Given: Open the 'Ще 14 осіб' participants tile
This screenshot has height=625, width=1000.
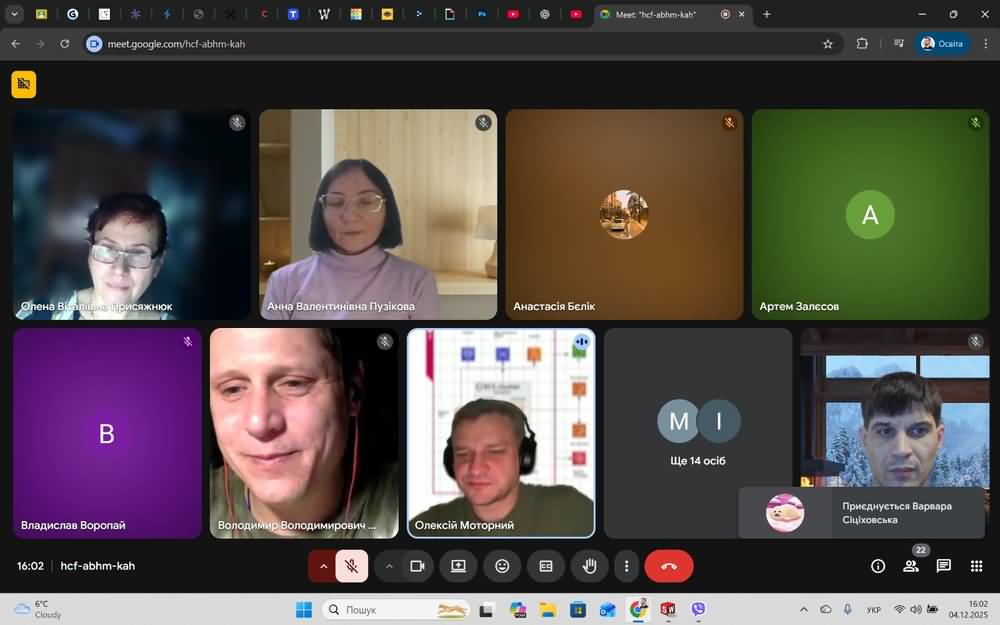Looking at the screenshot, I should click(698, 433).
